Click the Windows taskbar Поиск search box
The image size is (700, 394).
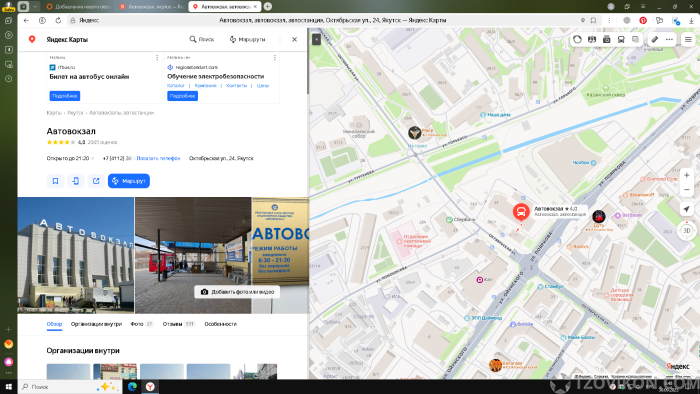pyautogui.click(x=70, y=387)
